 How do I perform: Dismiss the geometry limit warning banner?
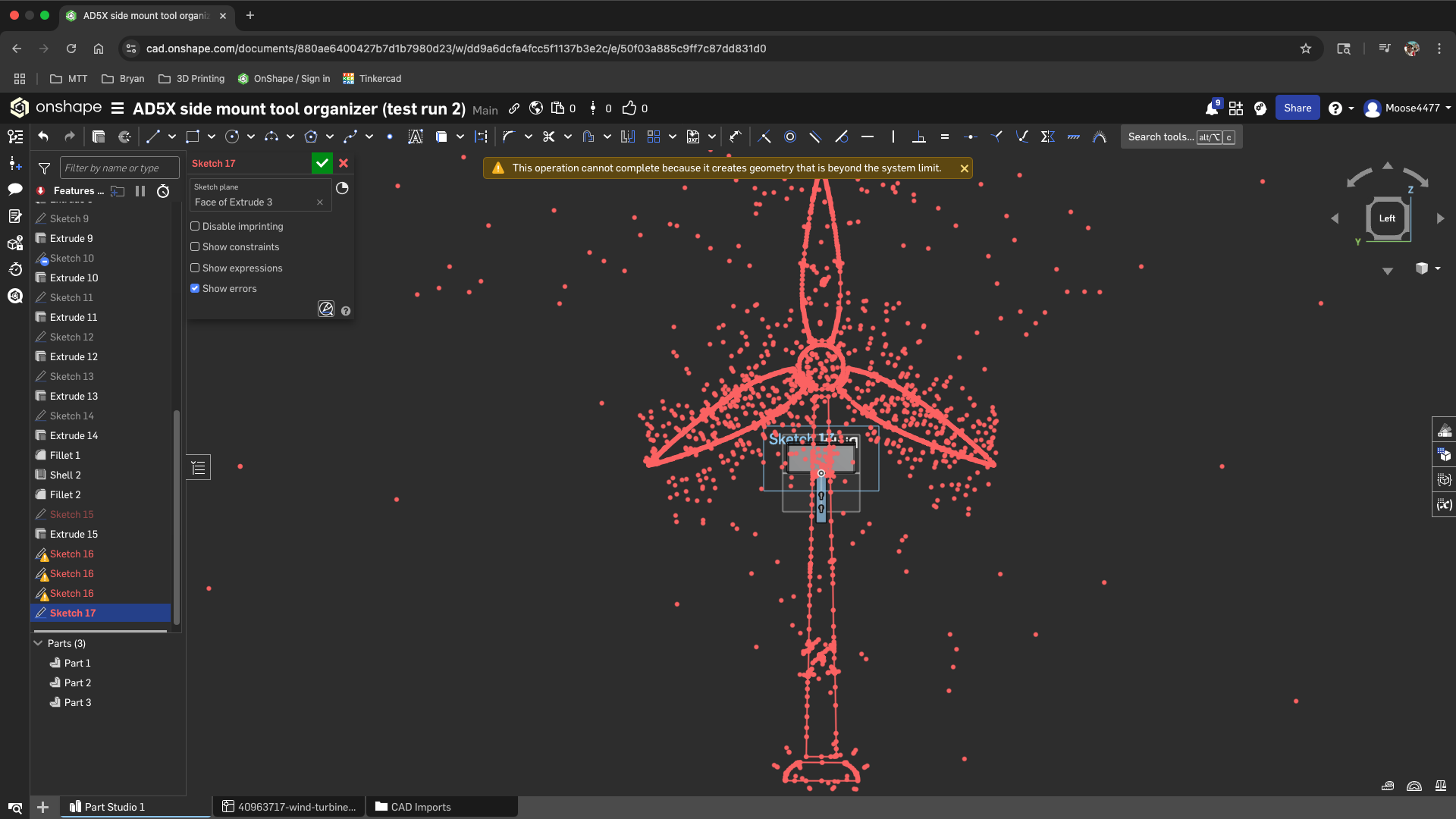coord(964,168)
